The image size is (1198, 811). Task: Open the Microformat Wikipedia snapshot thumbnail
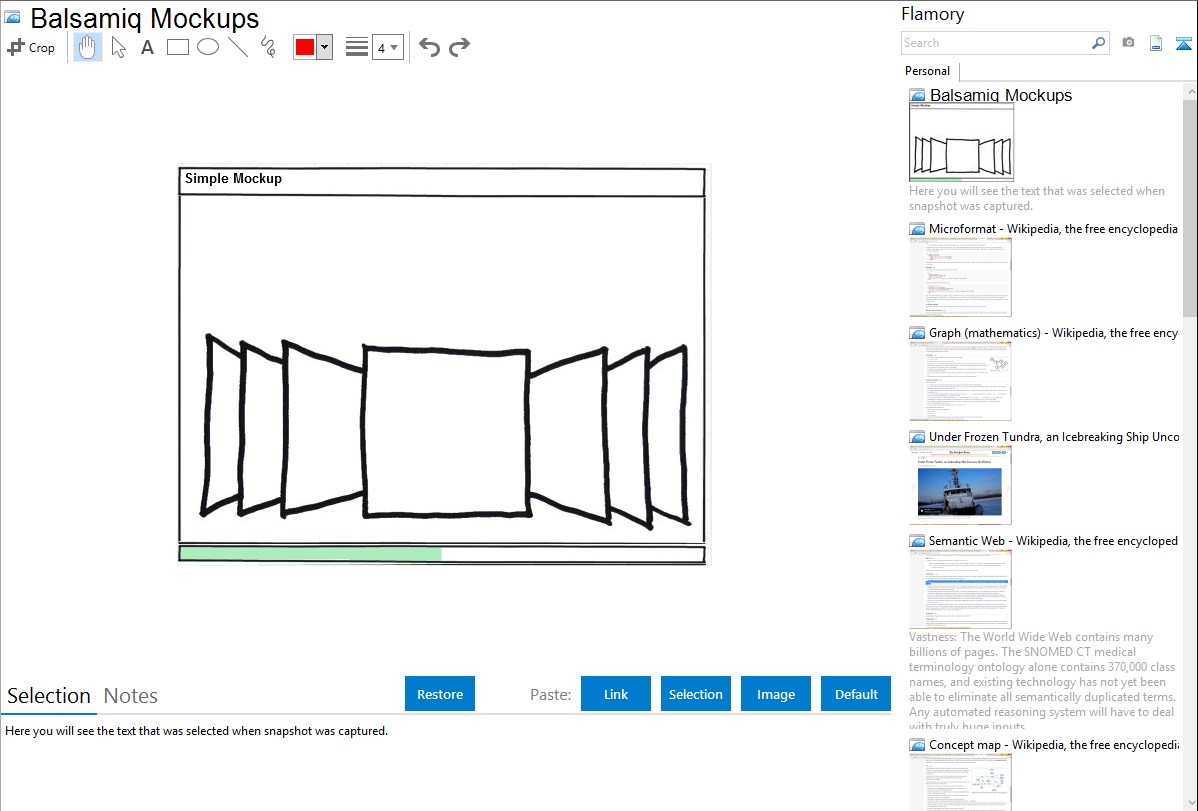960,277
